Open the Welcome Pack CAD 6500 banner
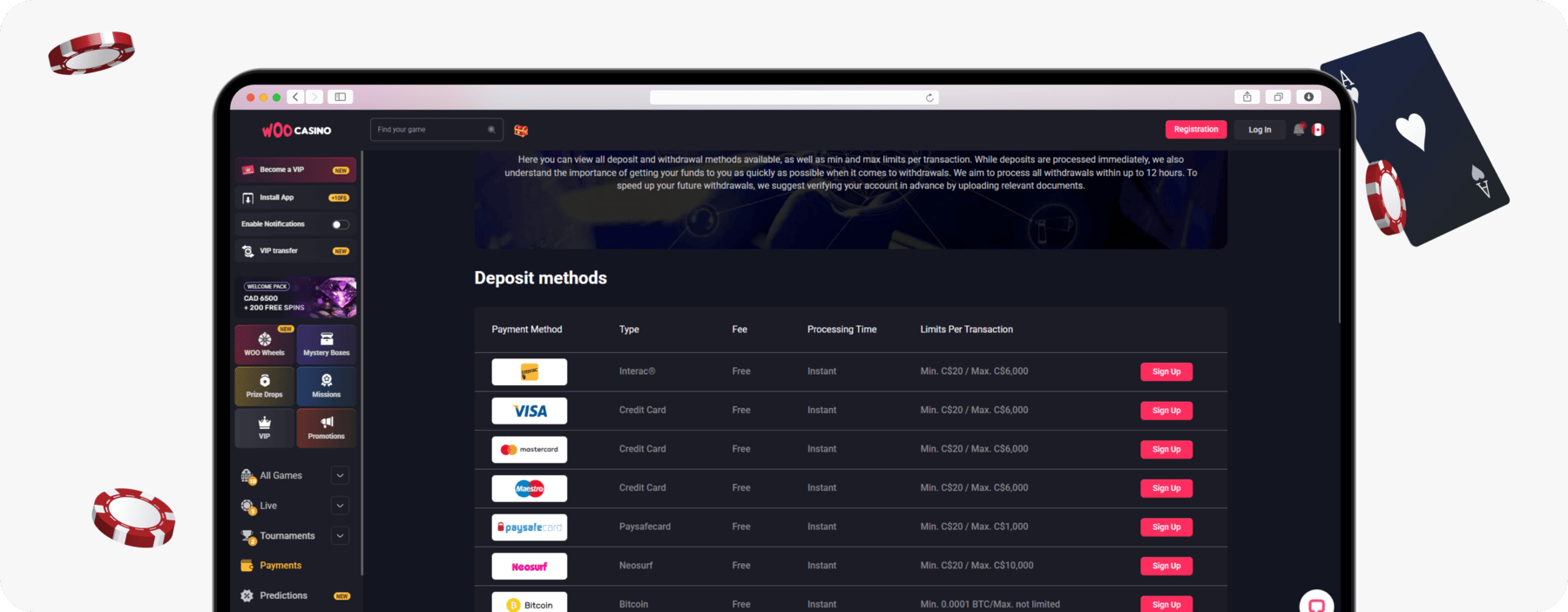Image resolution: width=1568 pixels, height=612 pixels. click(295, 297)
